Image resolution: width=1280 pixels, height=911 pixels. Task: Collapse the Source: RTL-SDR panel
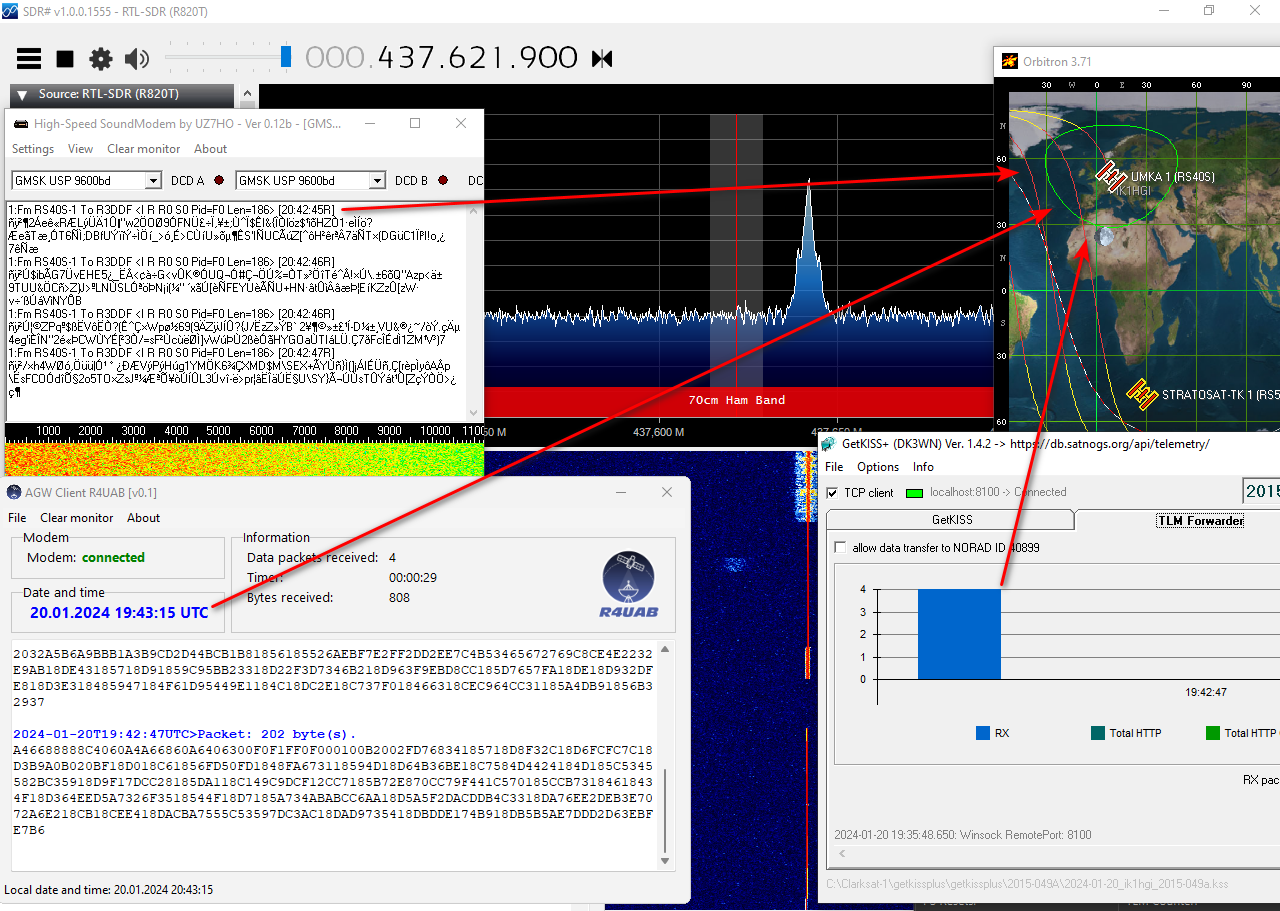(22, 95)
